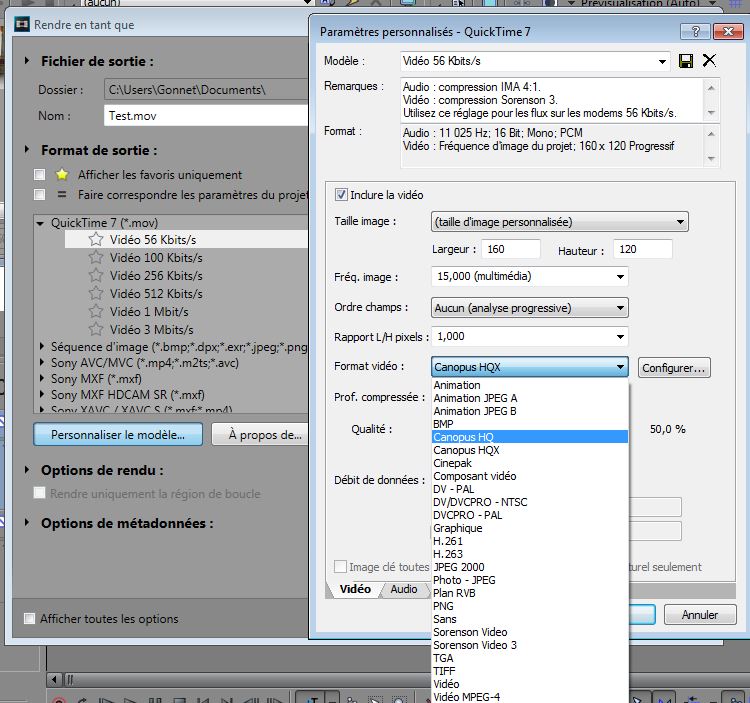This screenshot has width=750, height=703.
Task: Expand the Séquence d'image format group
Action: [42, 346]
